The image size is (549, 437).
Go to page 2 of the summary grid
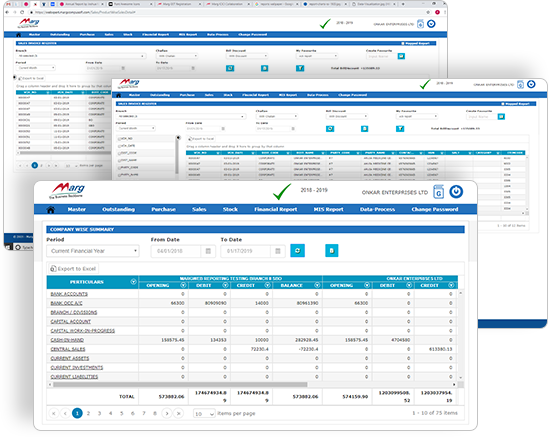click(88, 414)
